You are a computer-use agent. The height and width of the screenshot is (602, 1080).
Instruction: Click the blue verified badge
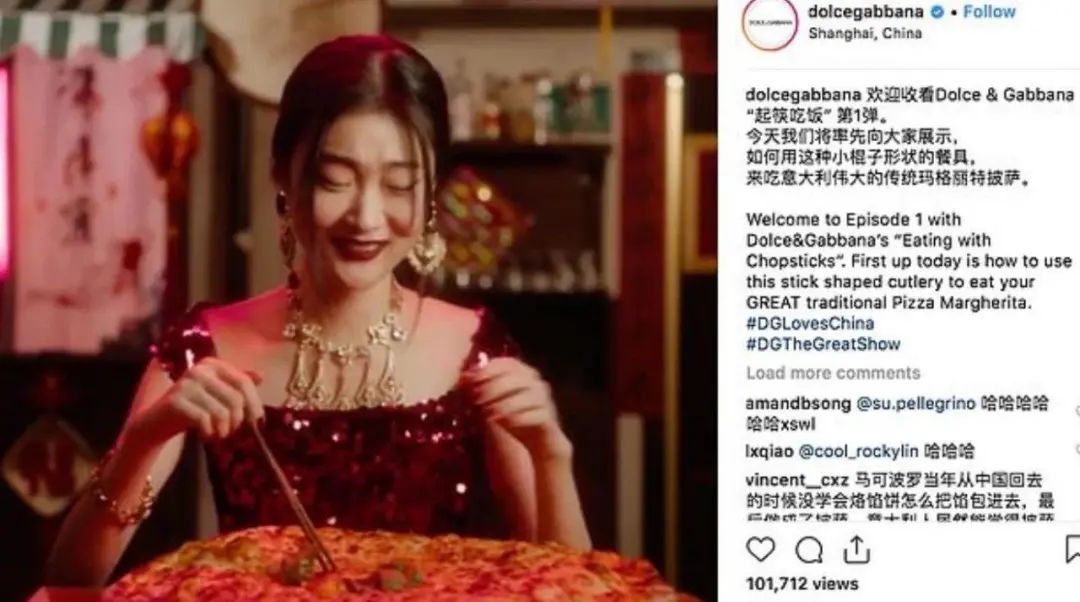[x=937, y=12]
